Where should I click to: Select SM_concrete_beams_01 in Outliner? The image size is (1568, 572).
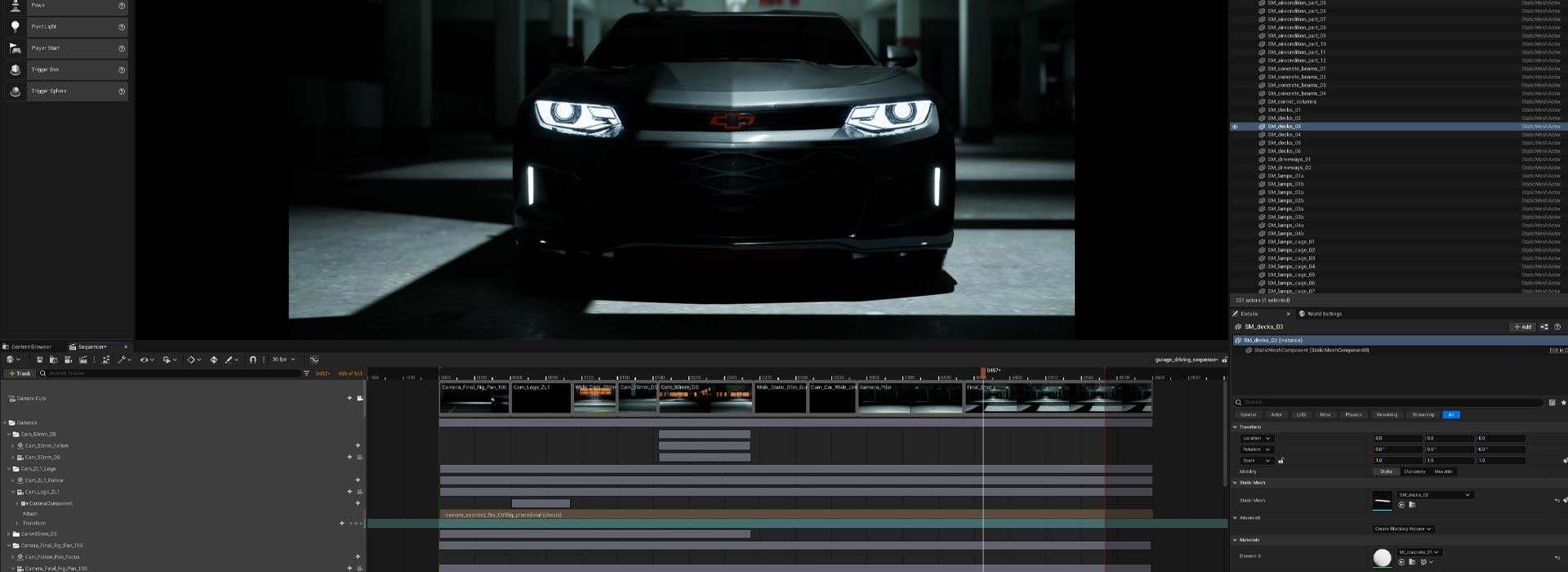pos(1296,69)
